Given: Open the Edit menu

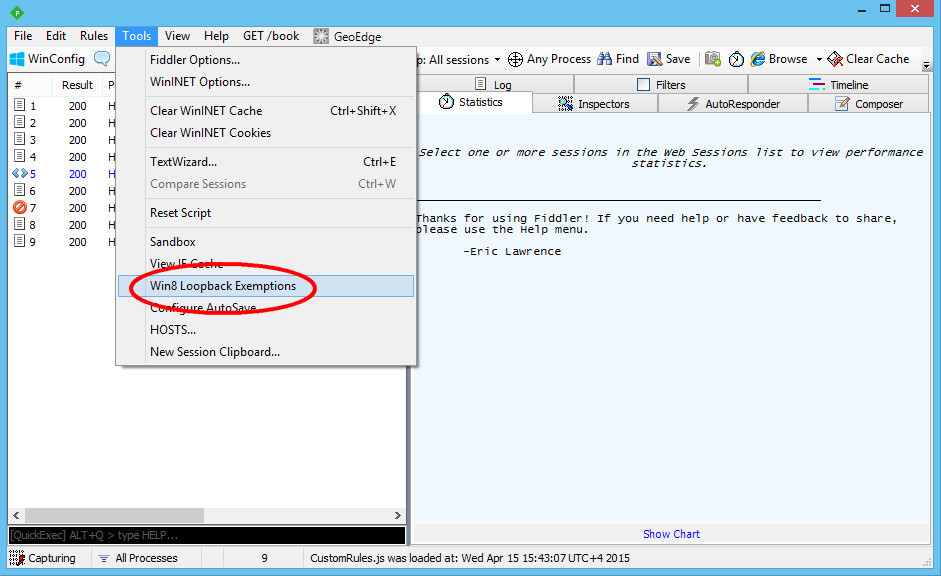Looking at the screenshot, I should 56,36.
